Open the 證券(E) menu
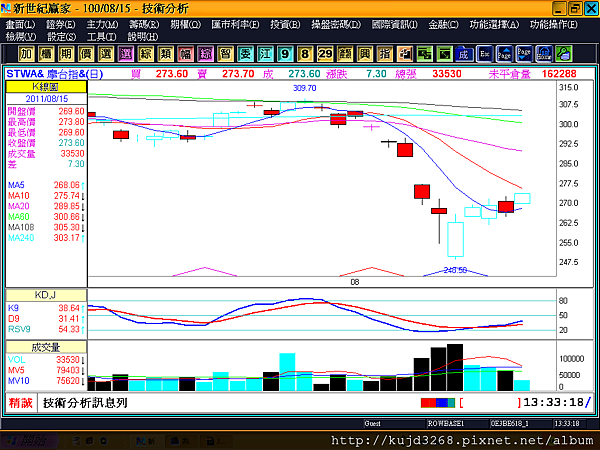 61,24
